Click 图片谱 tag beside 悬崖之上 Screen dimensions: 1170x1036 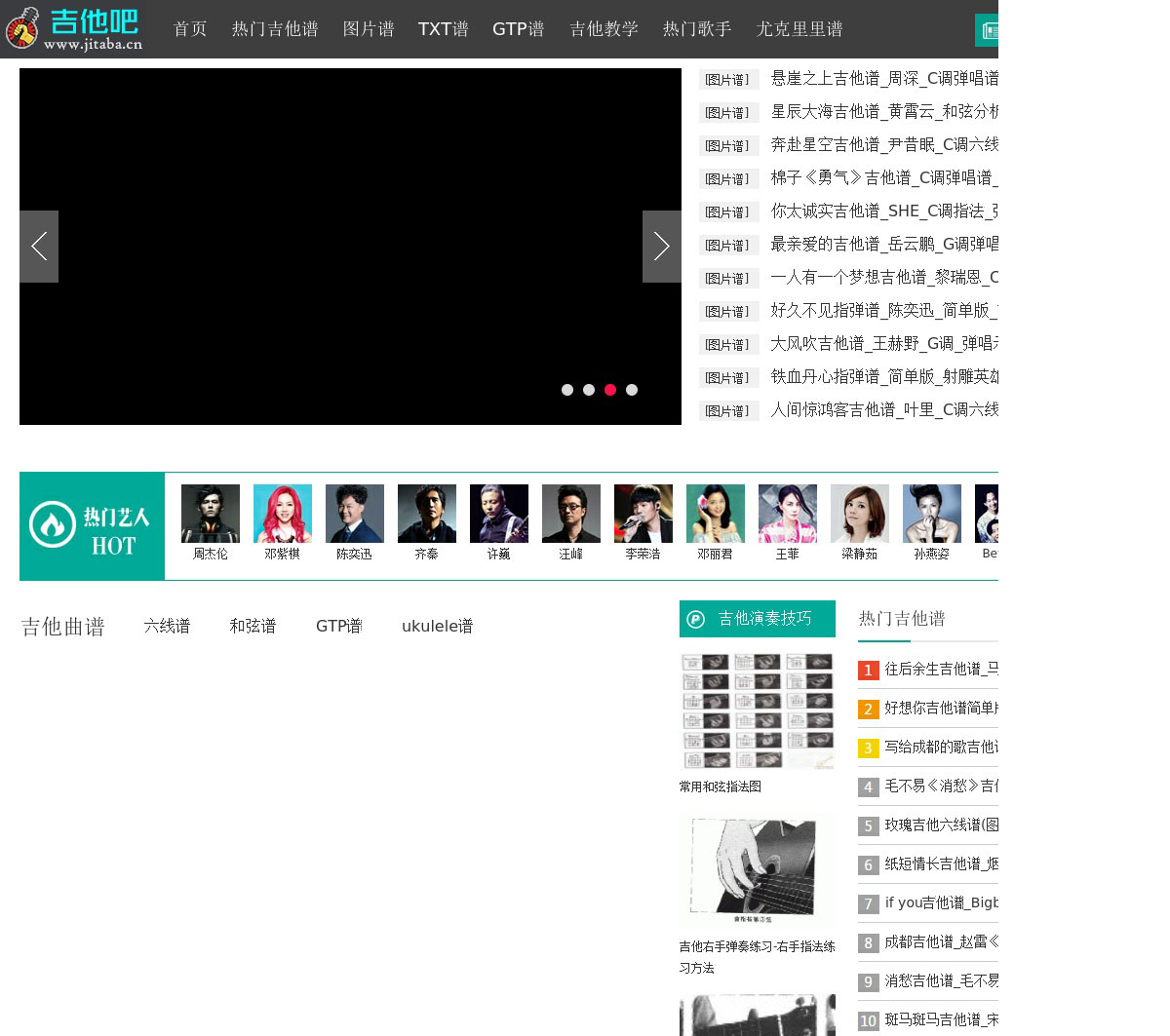coord(728,80)
